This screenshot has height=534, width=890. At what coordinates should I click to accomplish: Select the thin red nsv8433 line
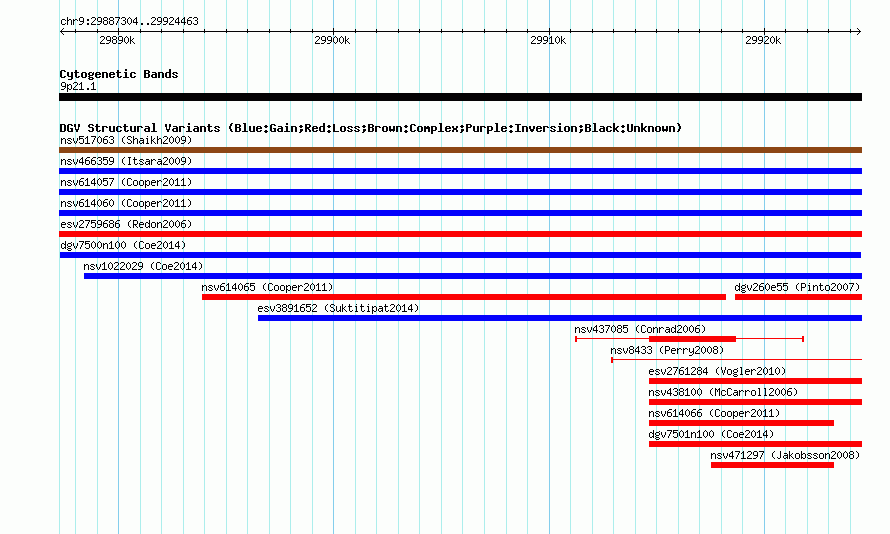(x=737, y=360)
